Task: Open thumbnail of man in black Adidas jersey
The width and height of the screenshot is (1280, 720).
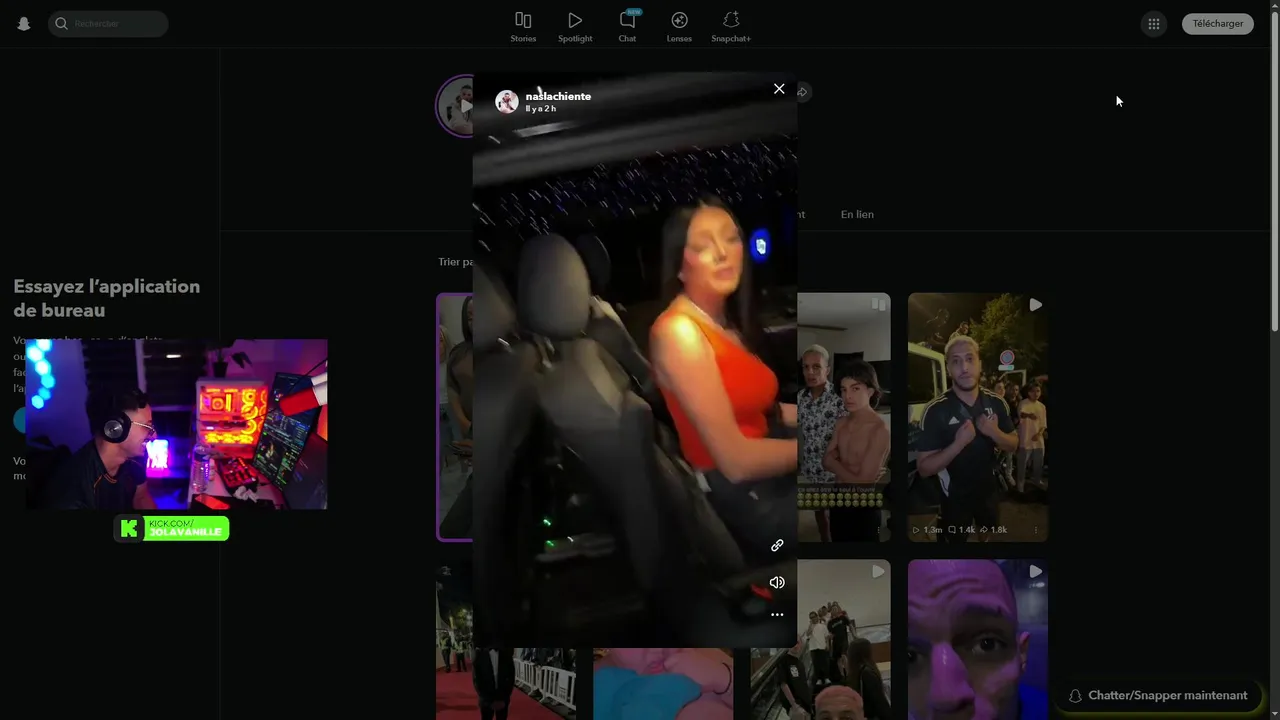Action: point(978,417)
